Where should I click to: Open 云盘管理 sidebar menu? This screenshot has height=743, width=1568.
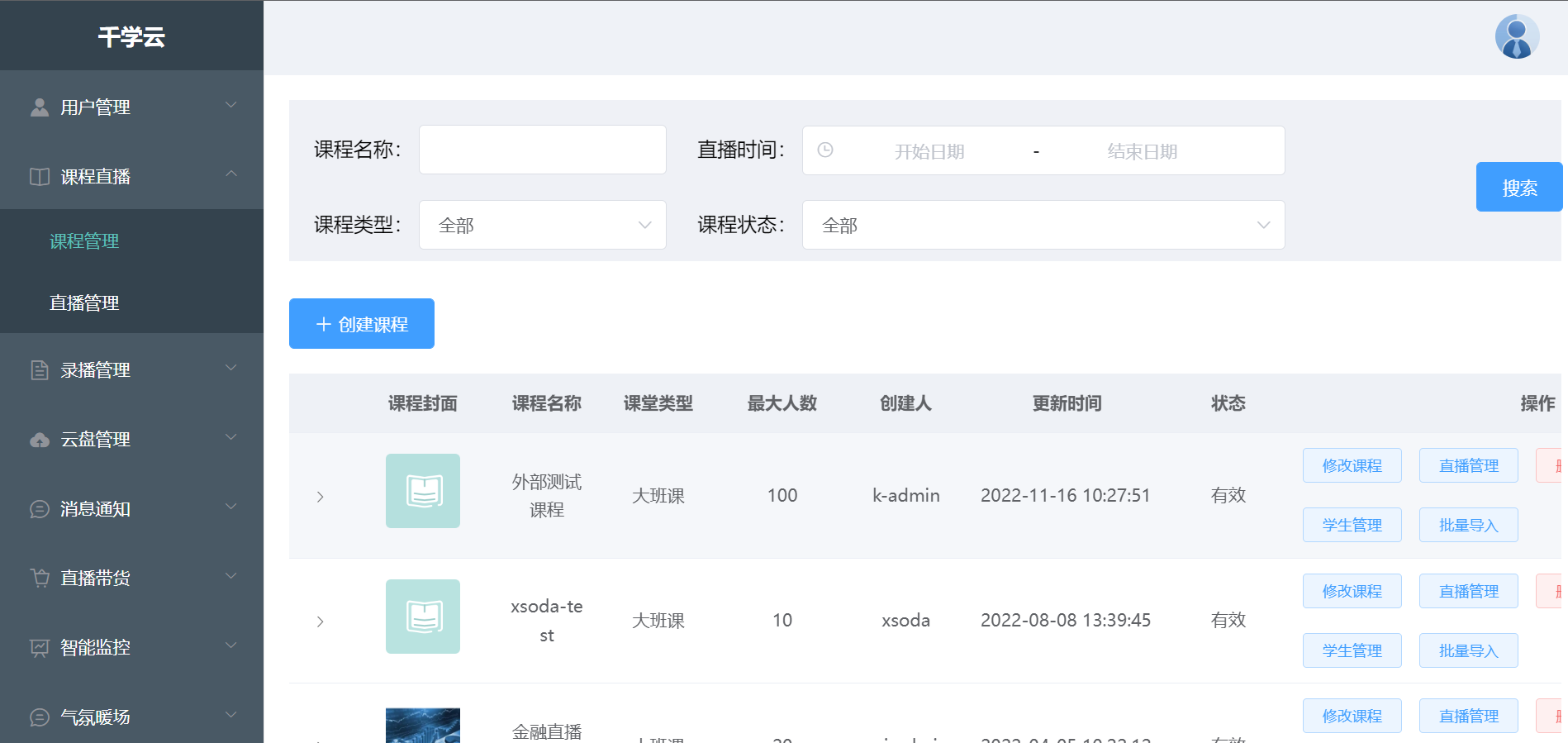[x=131, y=440]
